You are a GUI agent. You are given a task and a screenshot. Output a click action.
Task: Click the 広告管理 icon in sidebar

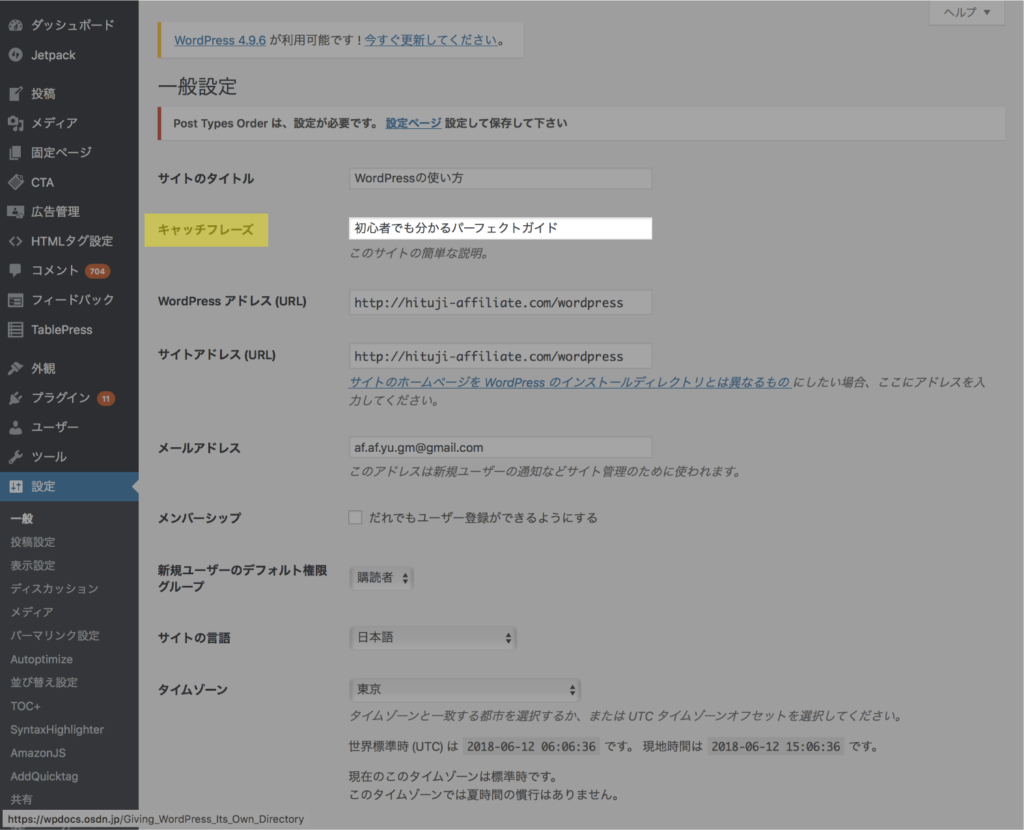16,212
